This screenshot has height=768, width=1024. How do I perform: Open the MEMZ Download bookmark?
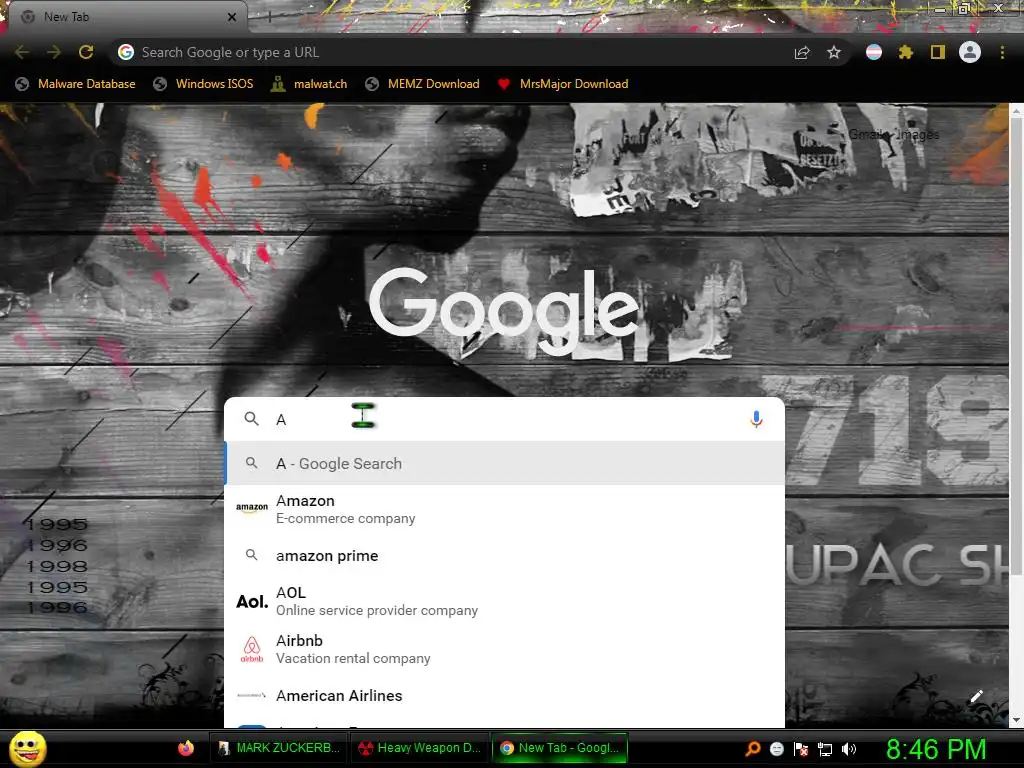coord(423,84)
